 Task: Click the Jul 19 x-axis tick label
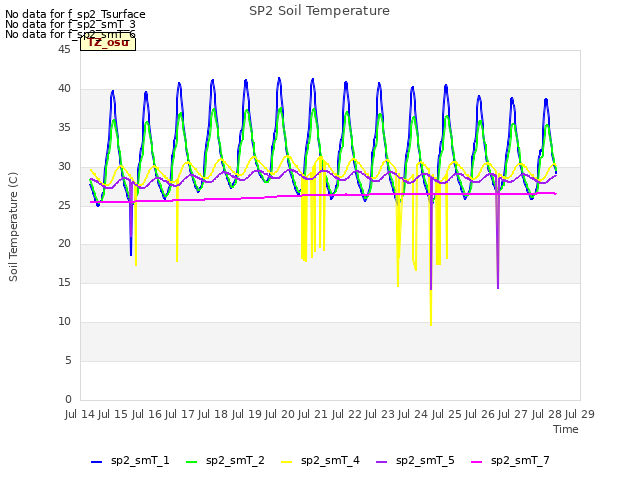point(247,414)
